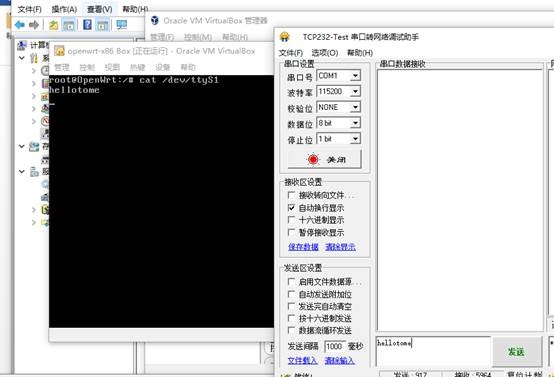Open 视图 menu in openwrt VM window

[x=112, y=67]
